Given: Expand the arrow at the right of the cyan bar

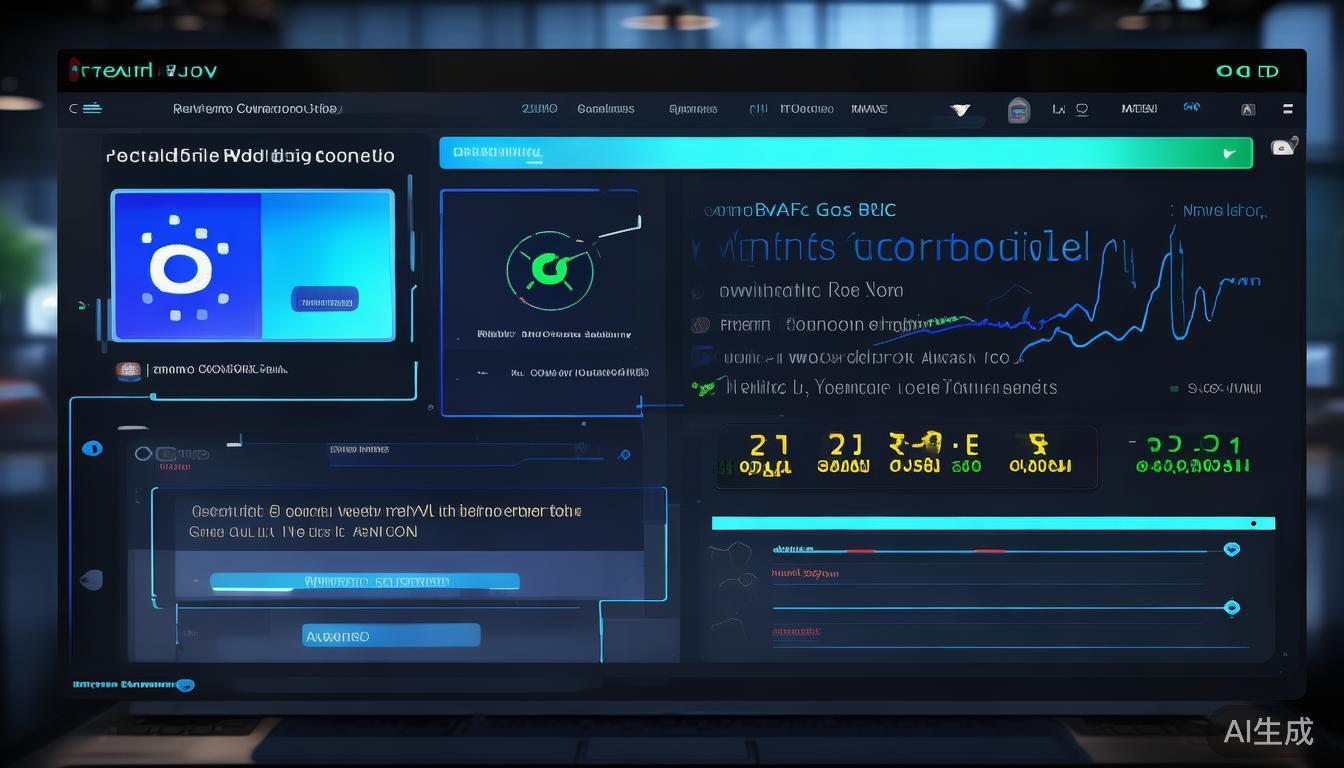Looking at the screenshot, I should coord(1229,154).
